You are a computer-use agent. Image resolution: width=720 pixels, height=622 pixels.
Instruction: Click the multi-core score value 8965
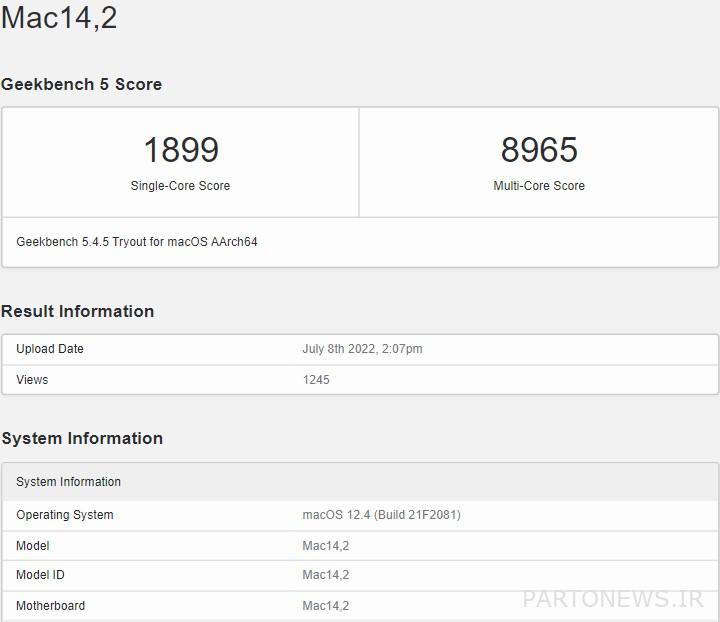click(x=539, y=150)
